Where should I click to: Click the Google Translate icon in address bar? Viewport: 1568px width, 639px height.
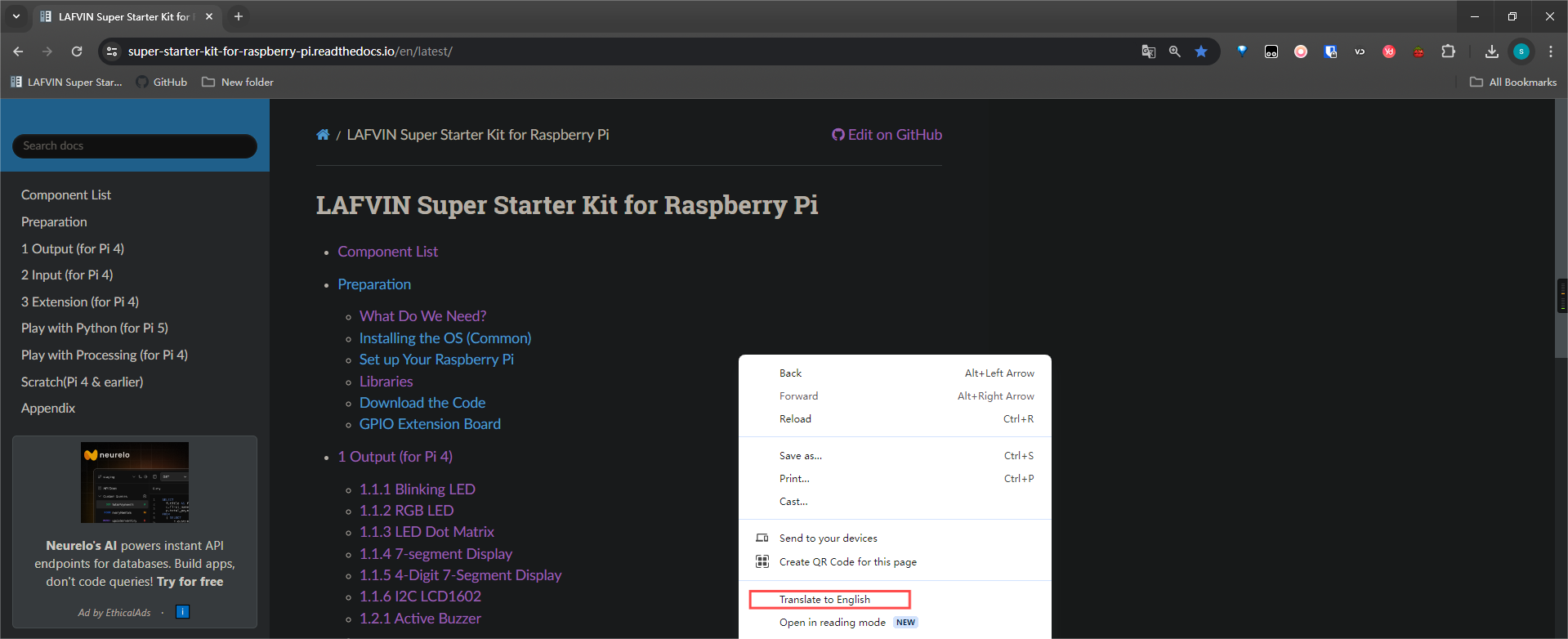coord(1148,51)
